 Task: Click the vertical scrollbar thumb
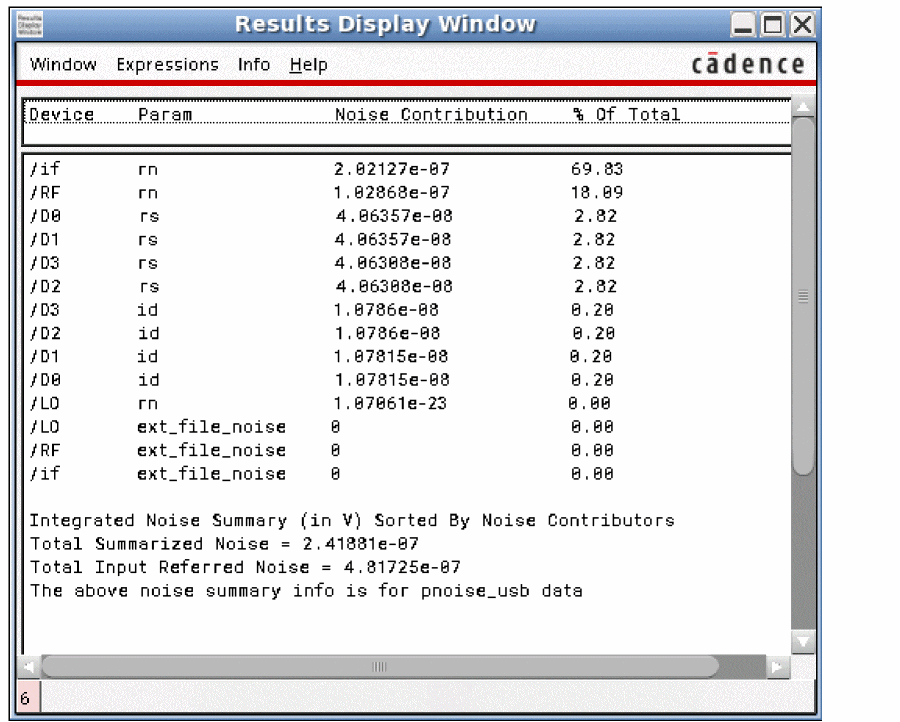pos(803,296)
